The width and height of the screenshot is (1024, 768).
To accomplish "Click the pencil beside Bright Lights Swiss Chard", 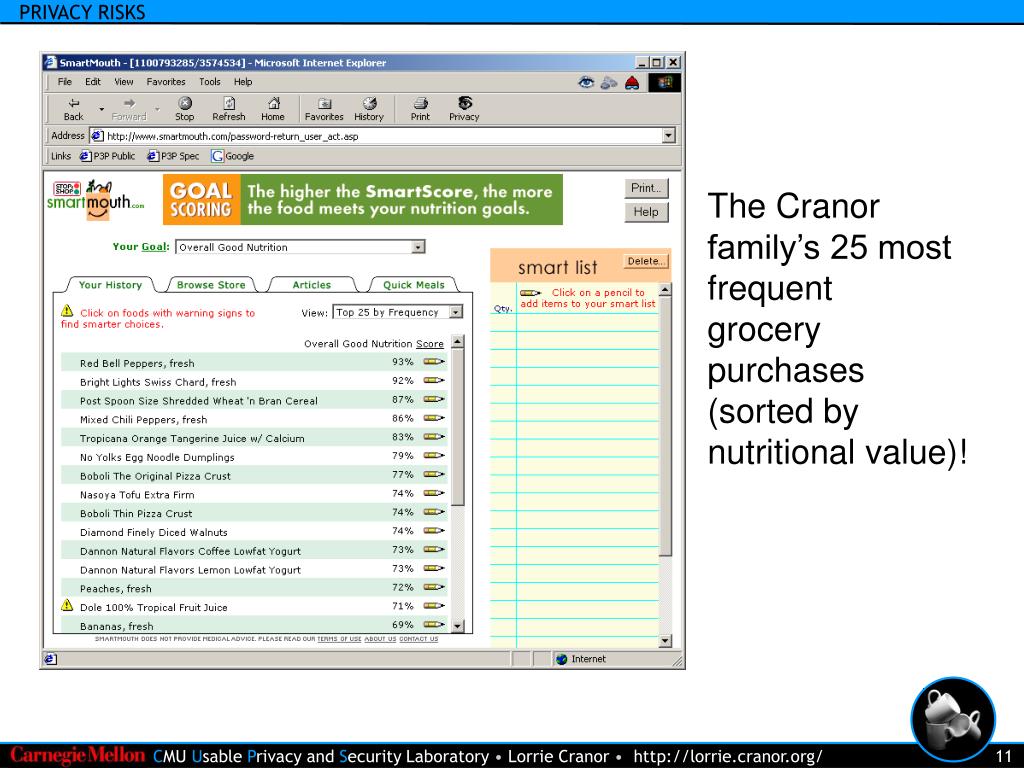I will (x=434, y=380).
